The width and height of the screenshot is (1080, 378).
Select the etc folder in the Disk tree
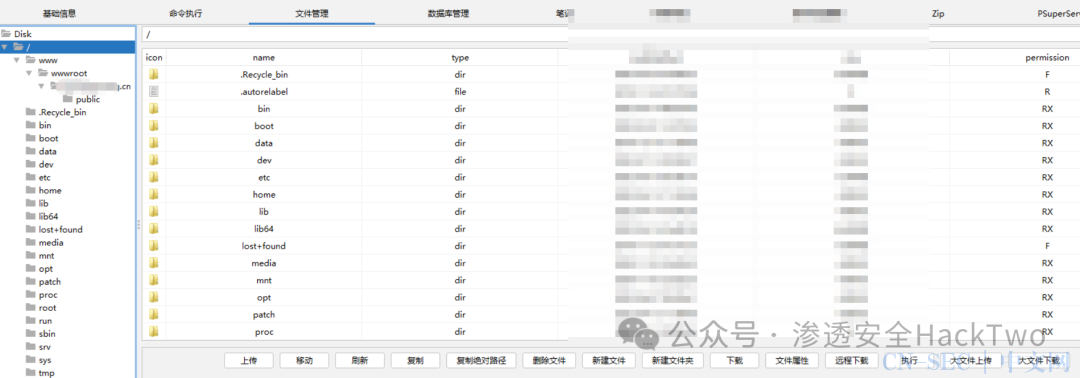click(45, 178)
